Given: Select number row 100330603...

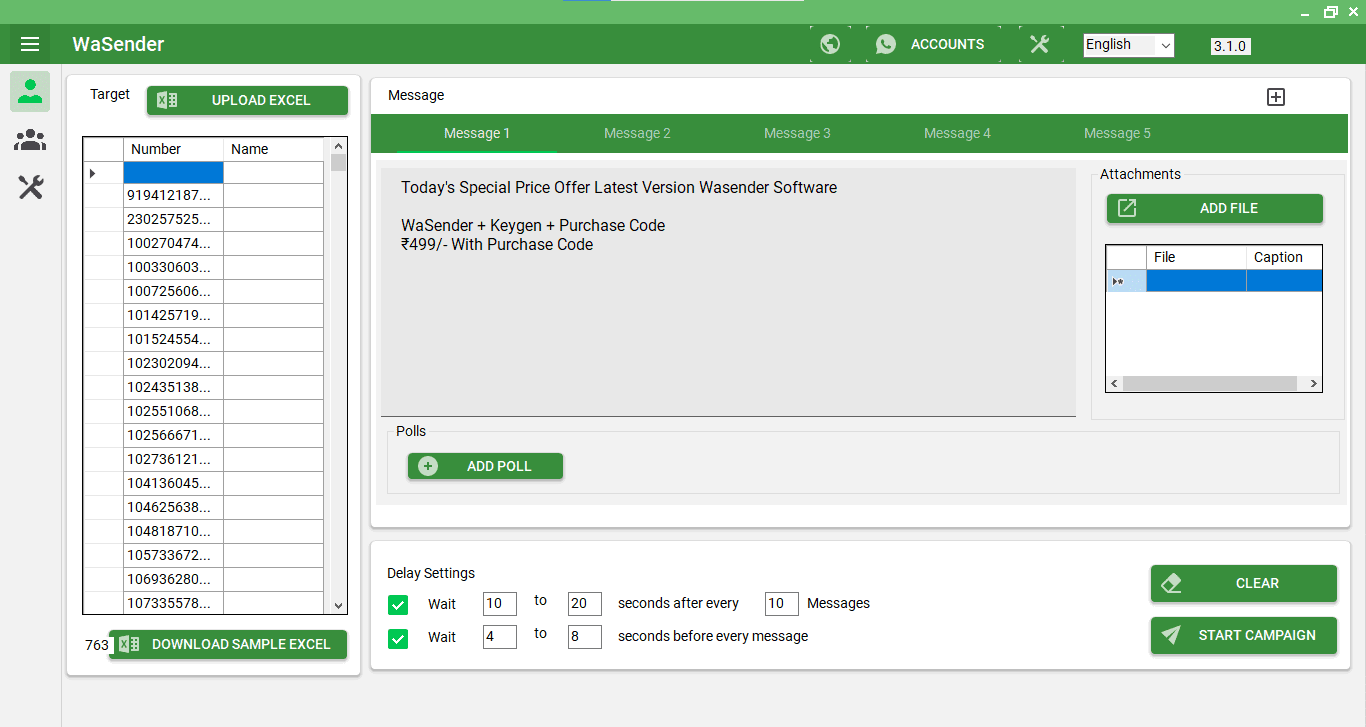Looking at the screenshot, I should 173,267.
